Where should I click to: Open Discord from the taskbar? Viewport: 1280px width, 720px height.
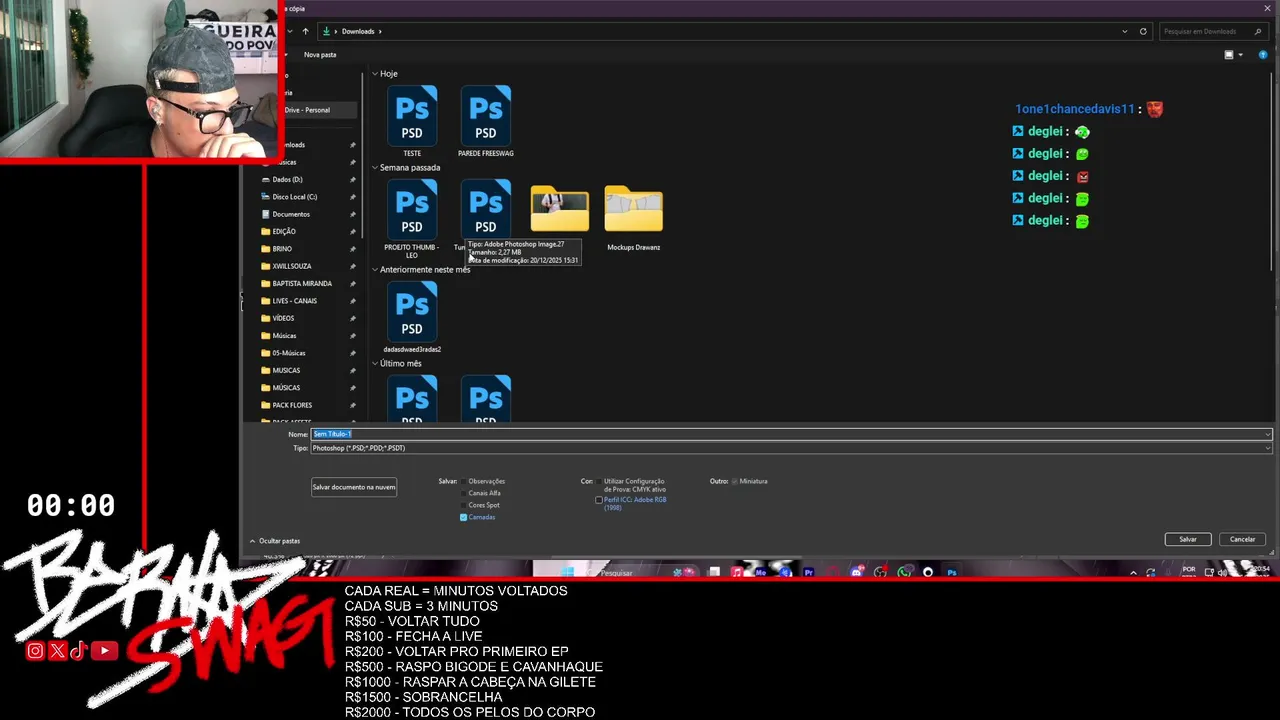click(x=856, y=572)
